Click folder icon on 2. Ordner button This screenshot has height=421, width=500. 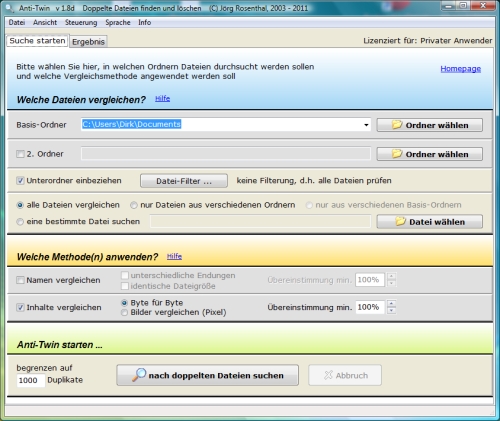pos(397,154)
